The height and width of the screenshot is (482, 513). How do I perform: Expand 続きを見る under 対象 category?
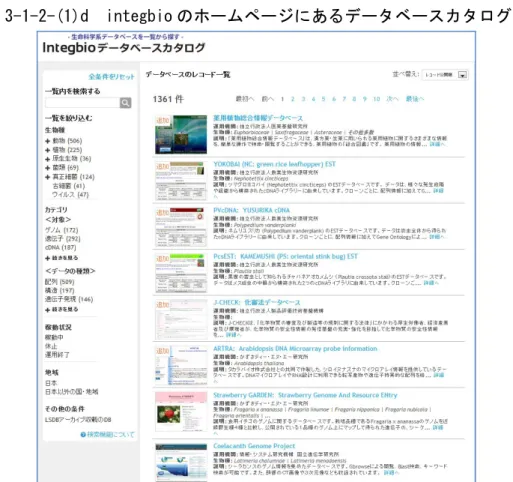[62, 258]
